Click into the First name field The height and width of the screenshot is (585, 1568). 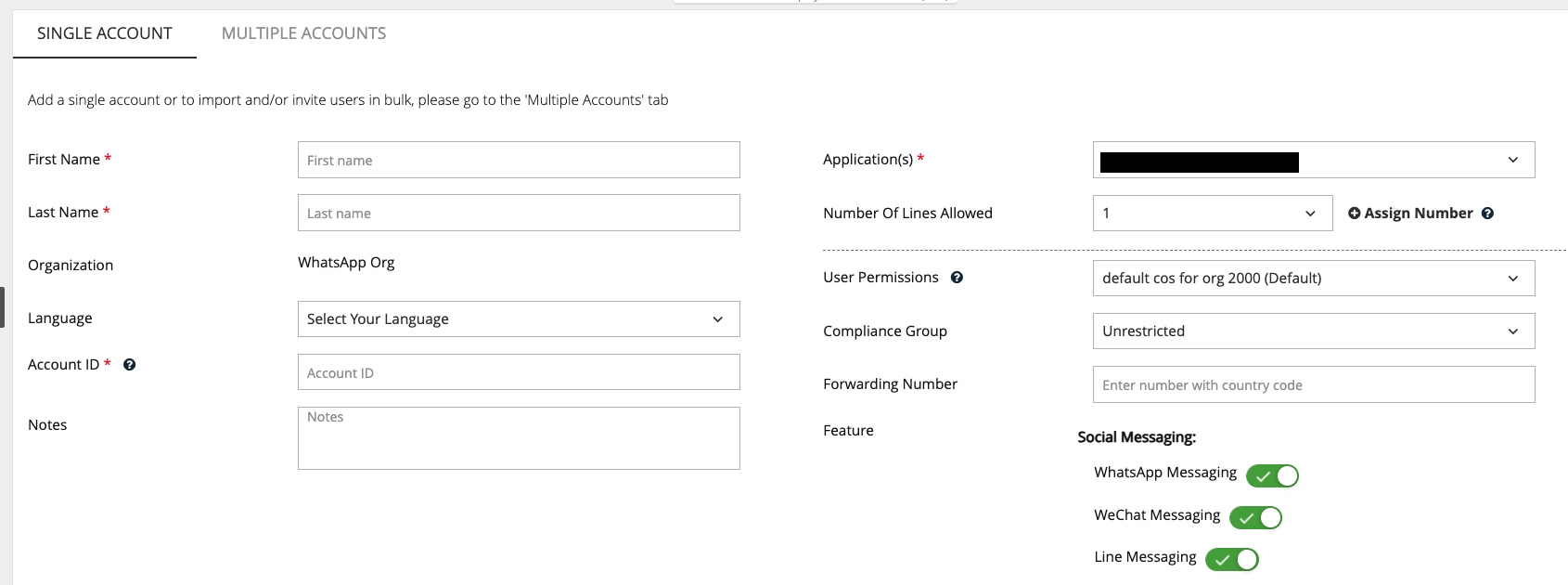tap(518, 160)
